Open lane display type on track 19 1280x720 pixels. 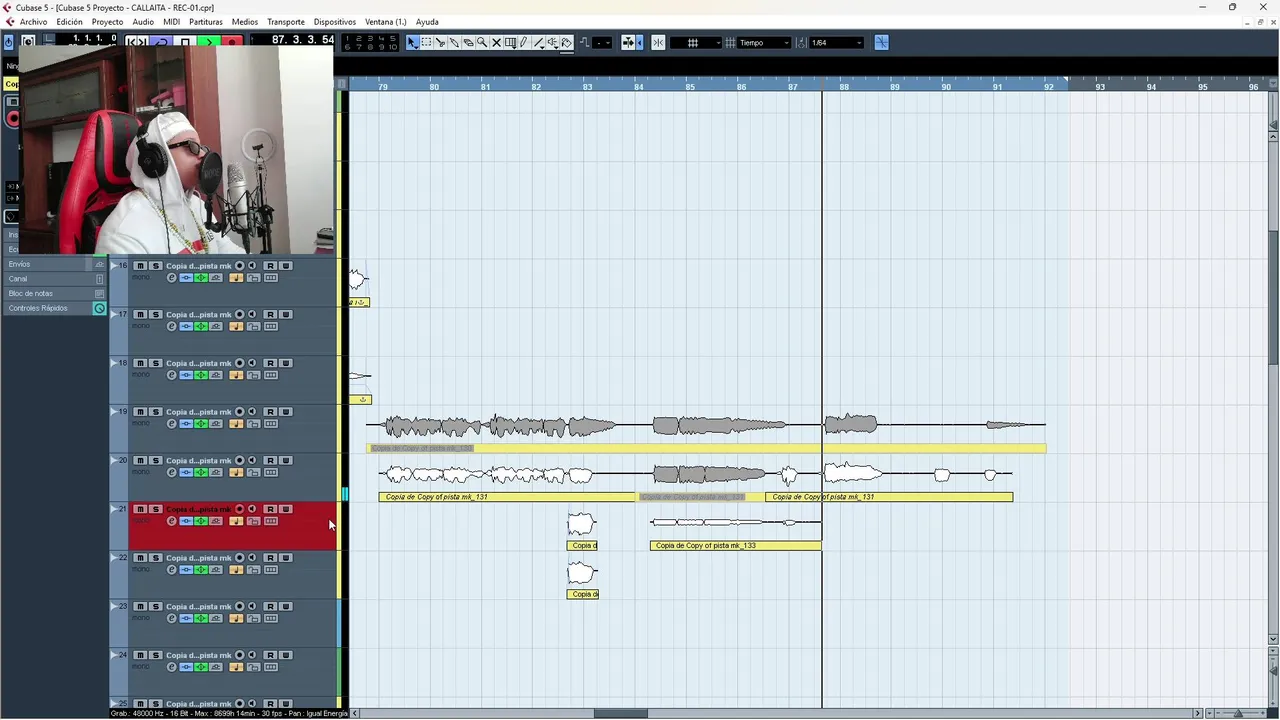(x=271, y=424)
